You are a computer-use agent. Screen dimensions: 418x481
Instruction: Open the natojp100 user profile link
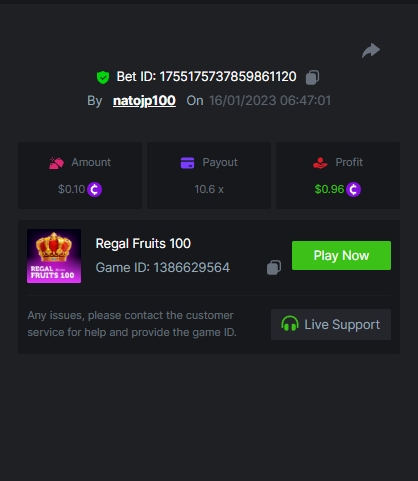pyautogui.click(x=144, y=101)
